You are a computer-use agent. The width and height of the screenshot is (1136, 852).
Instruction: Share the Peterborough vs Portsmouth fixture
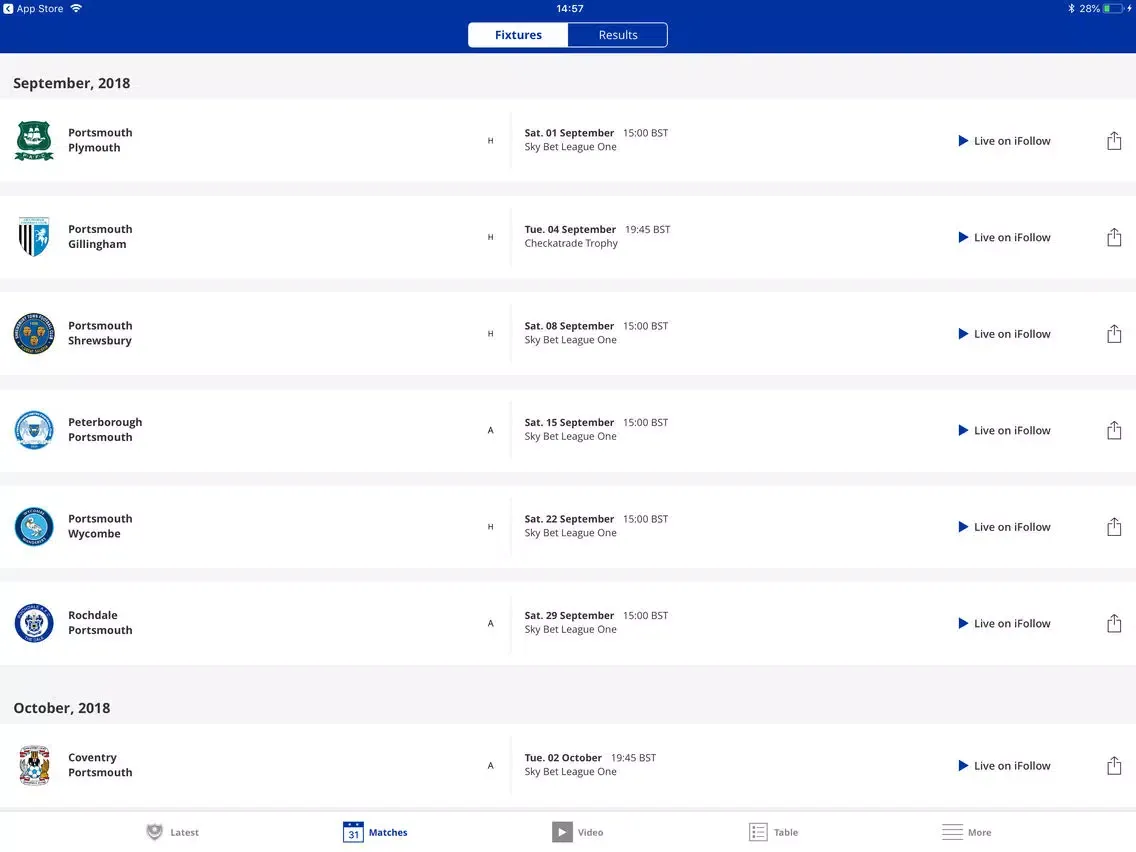(x=1114, y=430)
